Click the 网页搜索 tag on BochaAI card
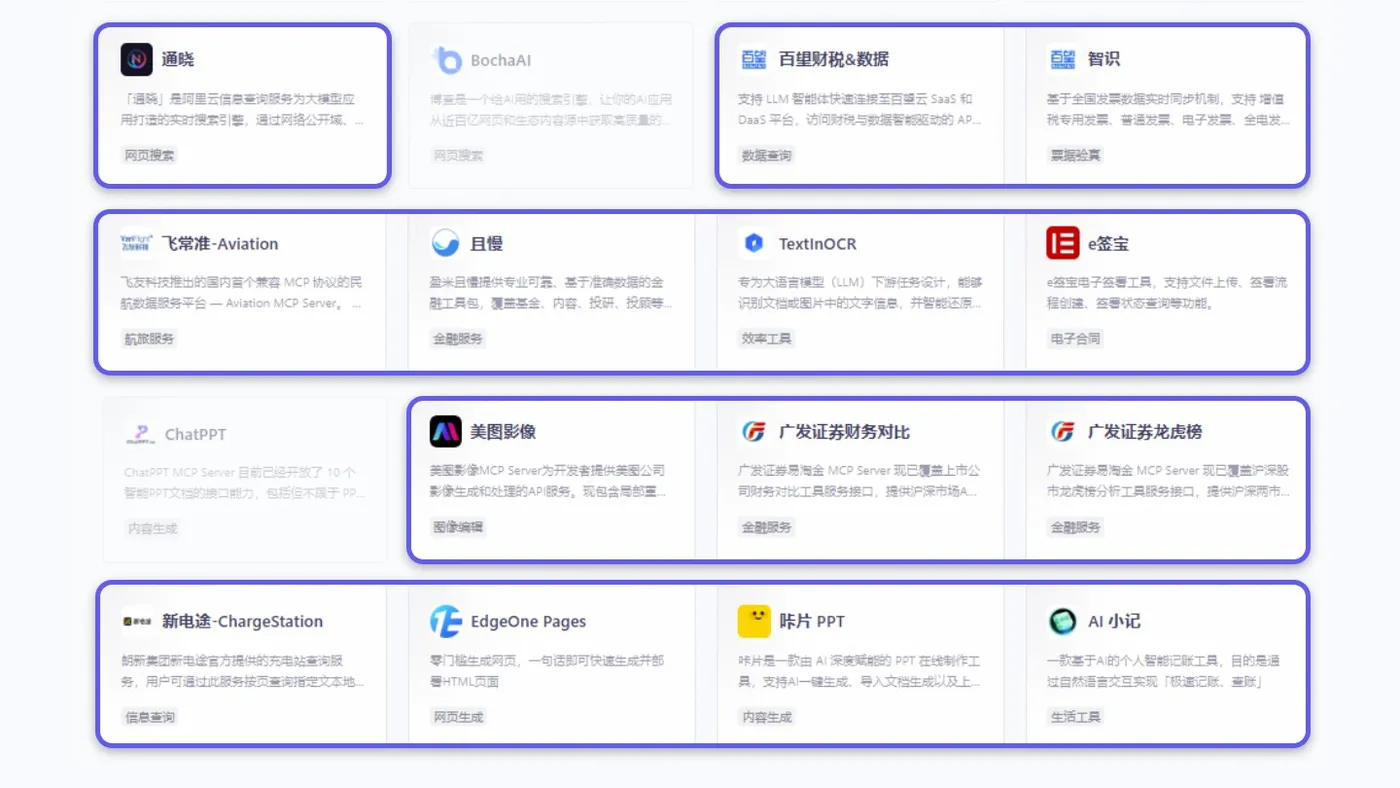The height and width of the screenshot is (788, 1400). click(x=458, y=155)
